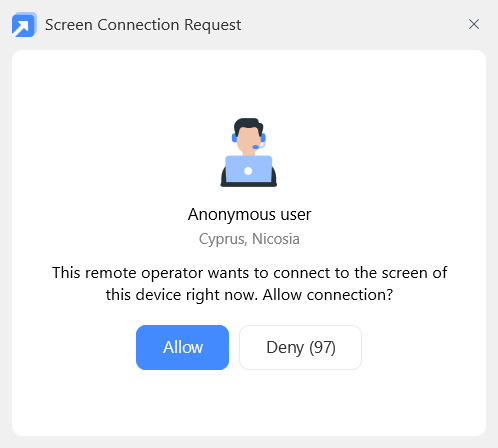Click the operator's headset microphone
The image size is (498, 448).
[256, 147]
